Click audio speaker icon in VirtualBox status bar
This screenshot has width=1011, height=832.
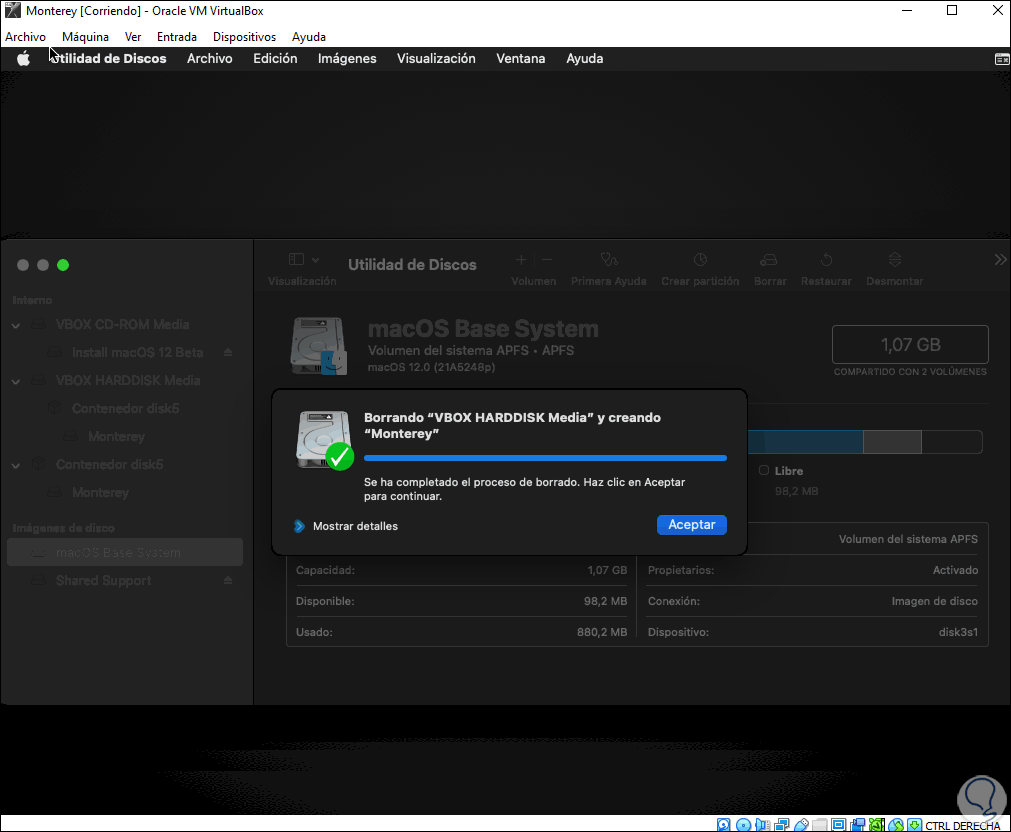point(762,824)
